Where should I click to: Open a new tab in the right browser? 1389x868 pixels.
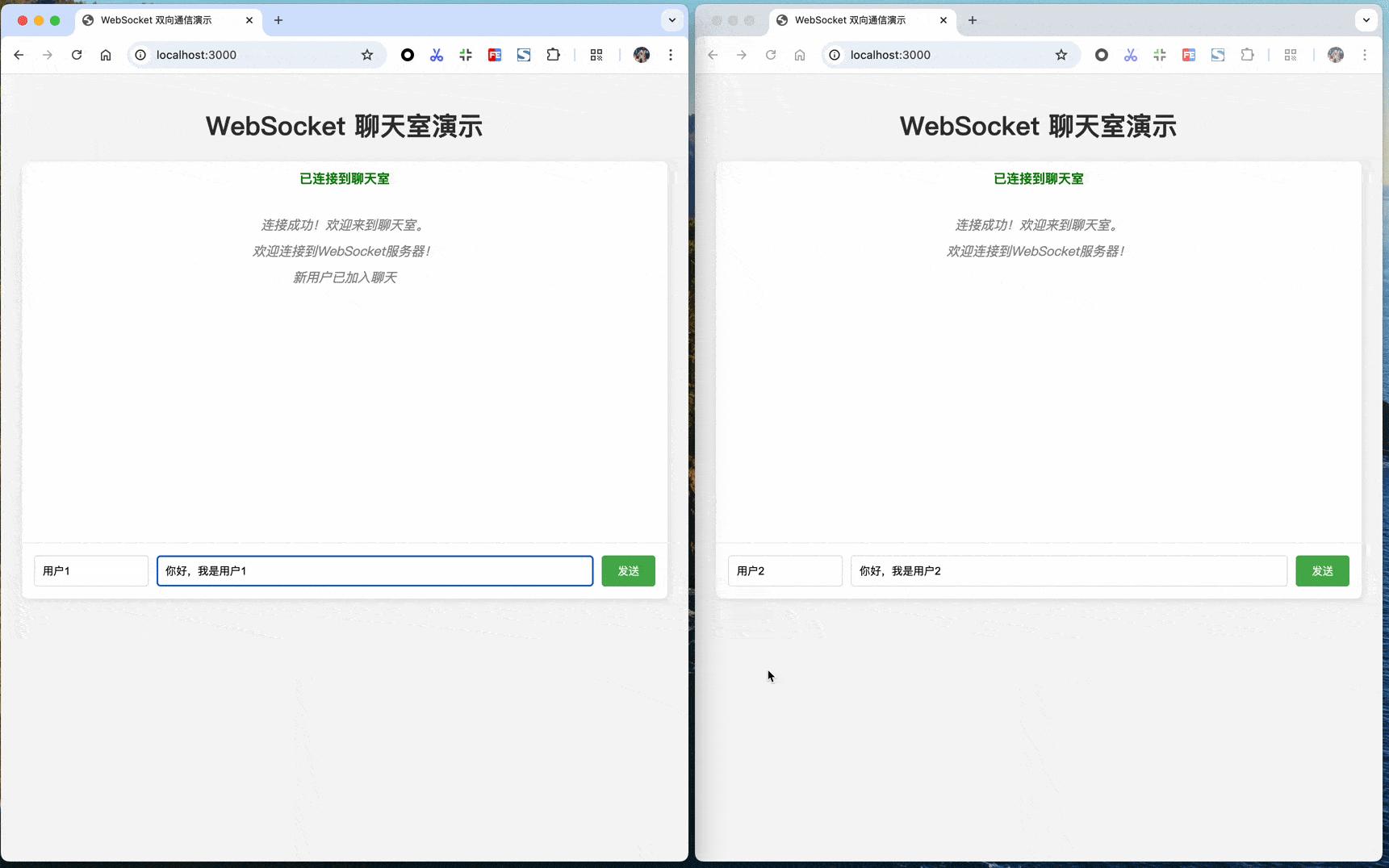click(x=972, y=20)
